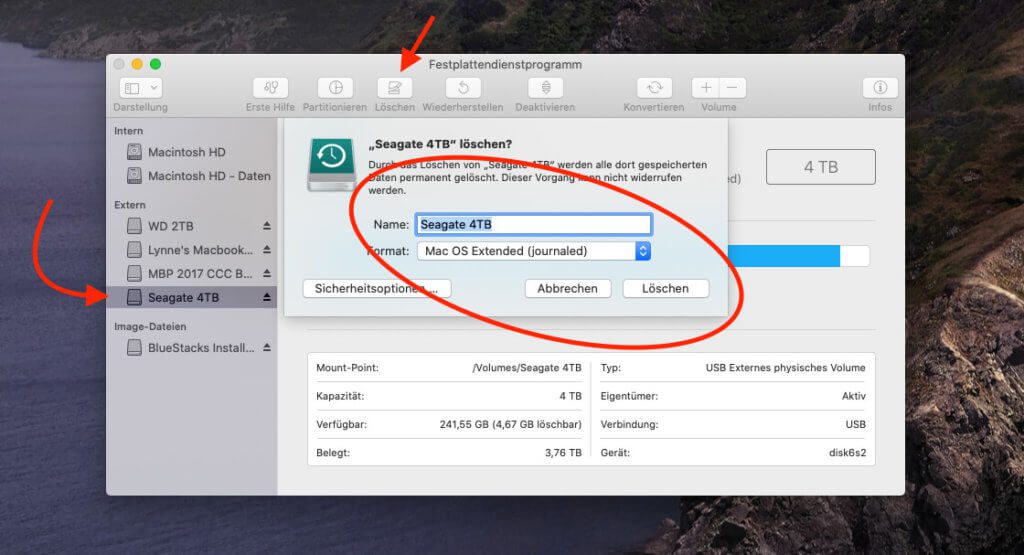Click the Infos toolbar icon
This screenshot has height=555, width=1024.
pyautogui.click(x=880, y=88)
